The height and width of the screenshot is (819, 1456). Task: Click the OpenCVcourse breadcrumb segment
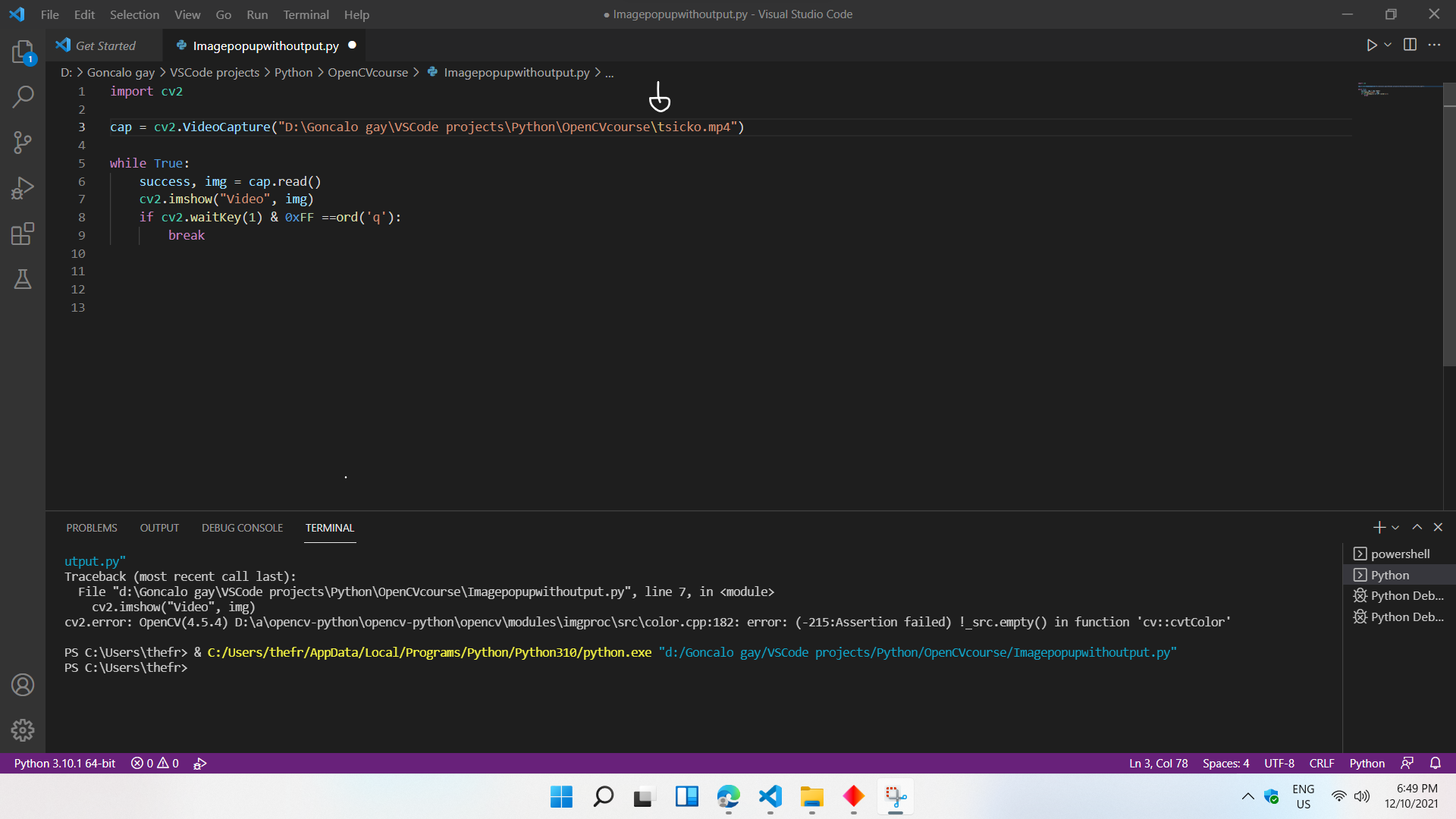coord(368,72)
